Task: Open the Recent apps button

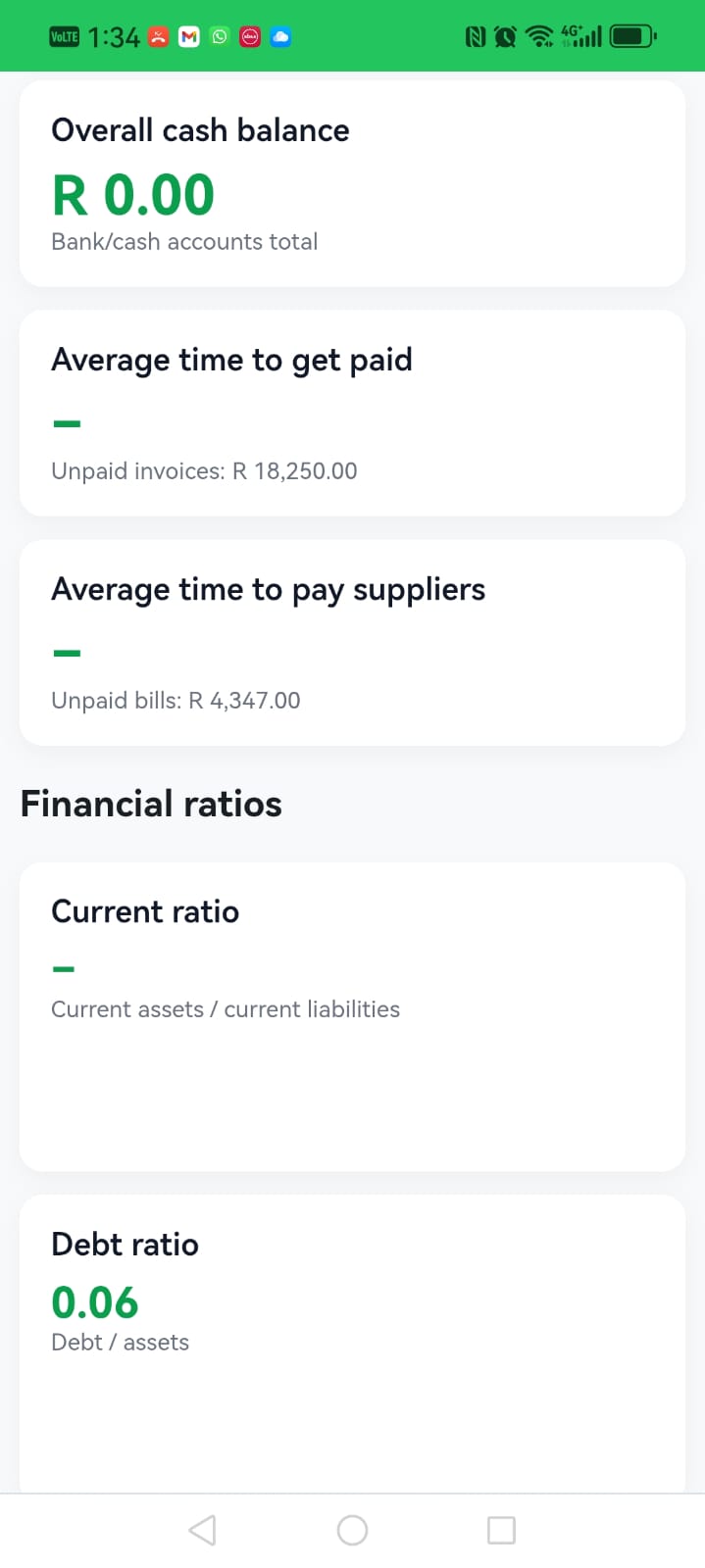Action: (501, 1529)
